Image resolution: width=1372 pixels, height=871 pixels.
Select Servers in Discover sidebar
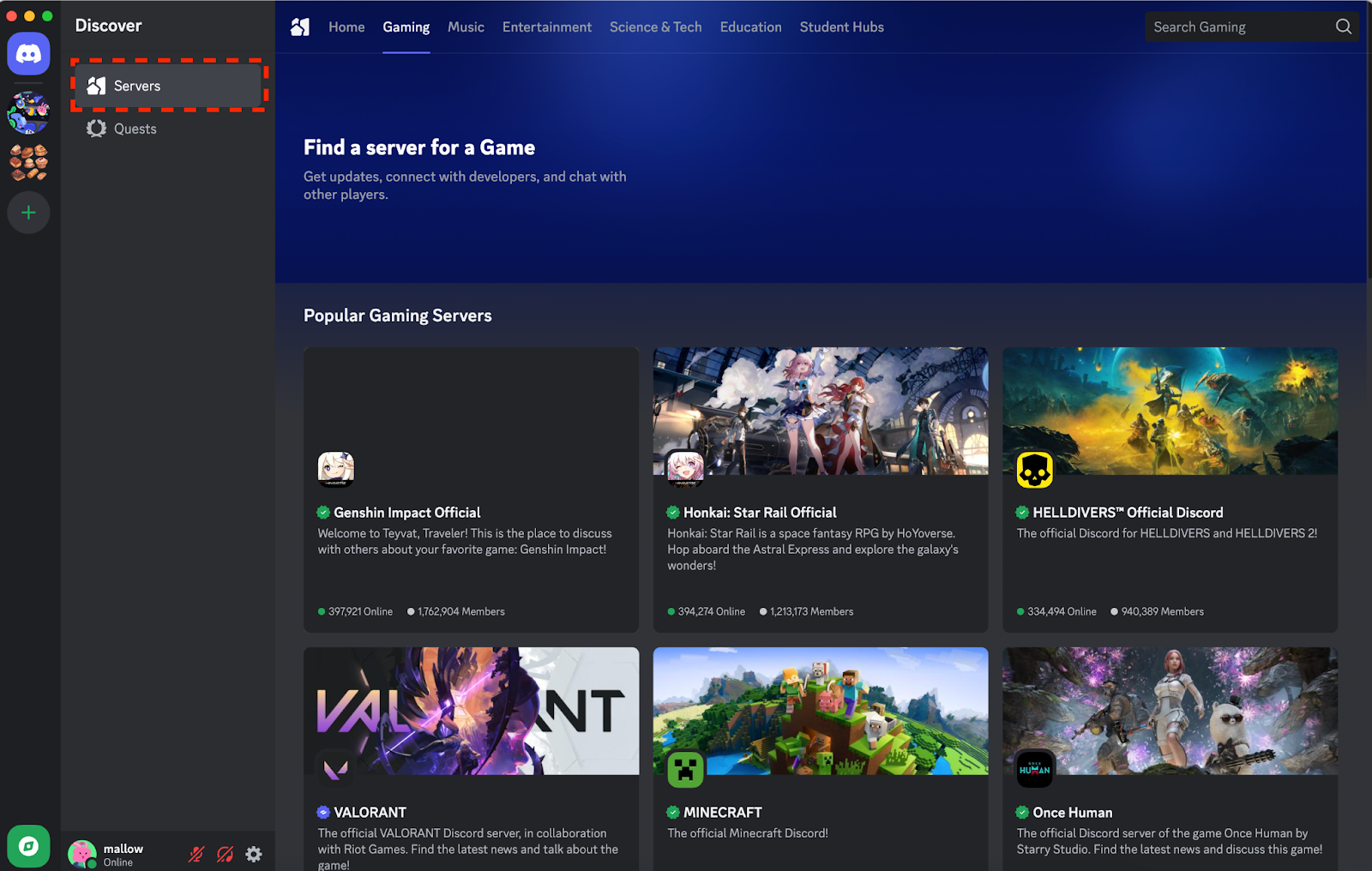tap(168, 86)
